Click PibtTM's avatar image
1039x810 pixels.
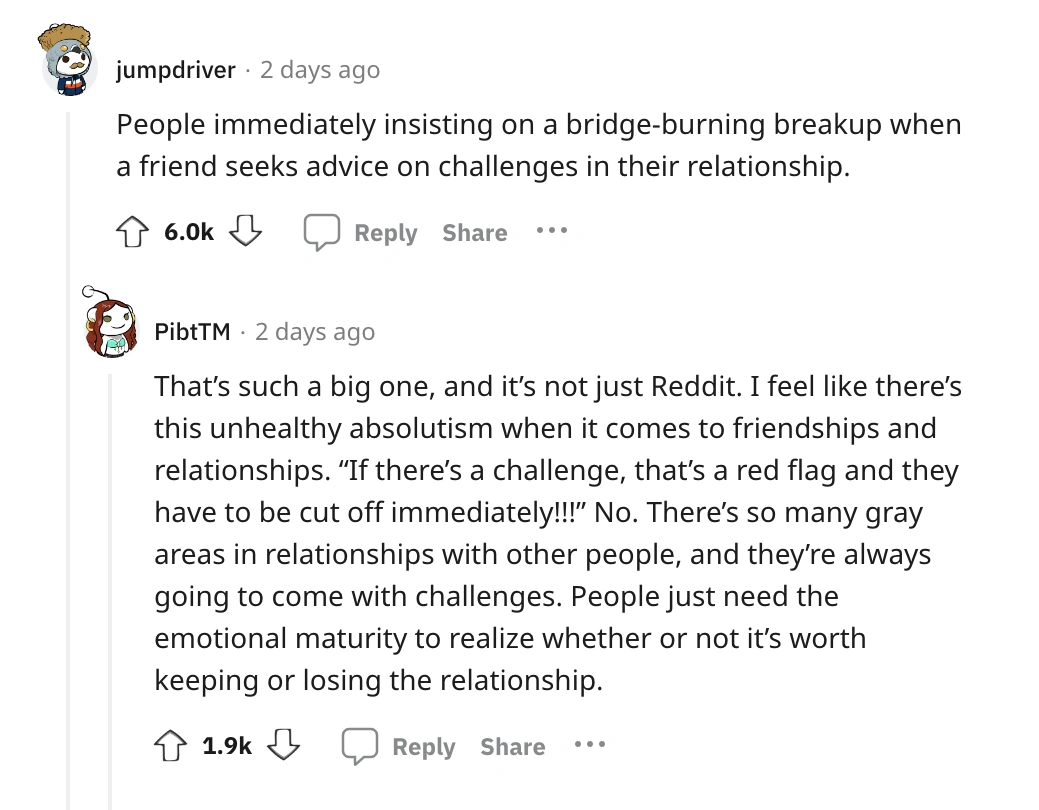click(x=108, y=326)
